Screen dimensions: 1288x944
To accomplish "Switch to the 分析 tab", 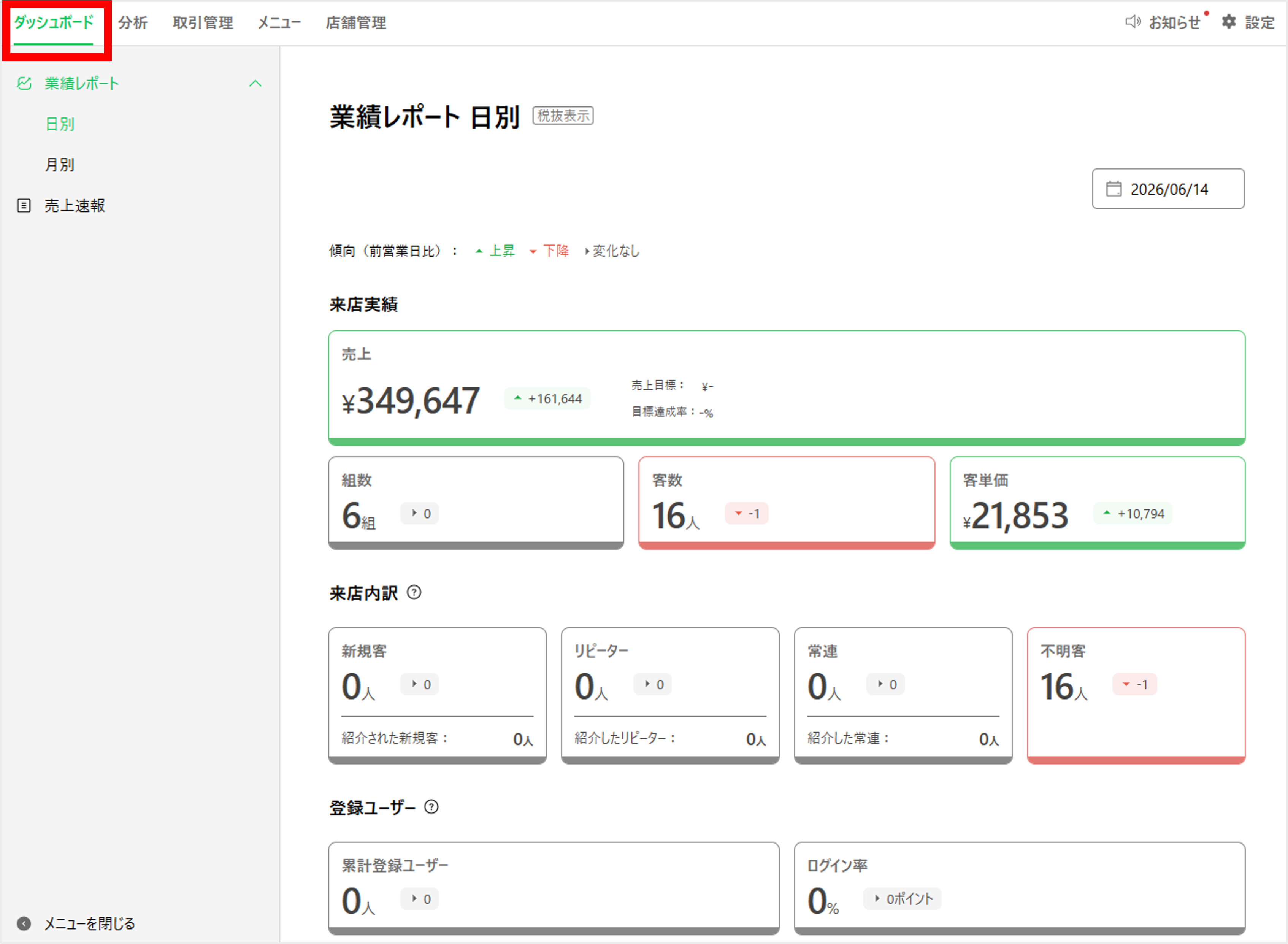I will point(133,22).
